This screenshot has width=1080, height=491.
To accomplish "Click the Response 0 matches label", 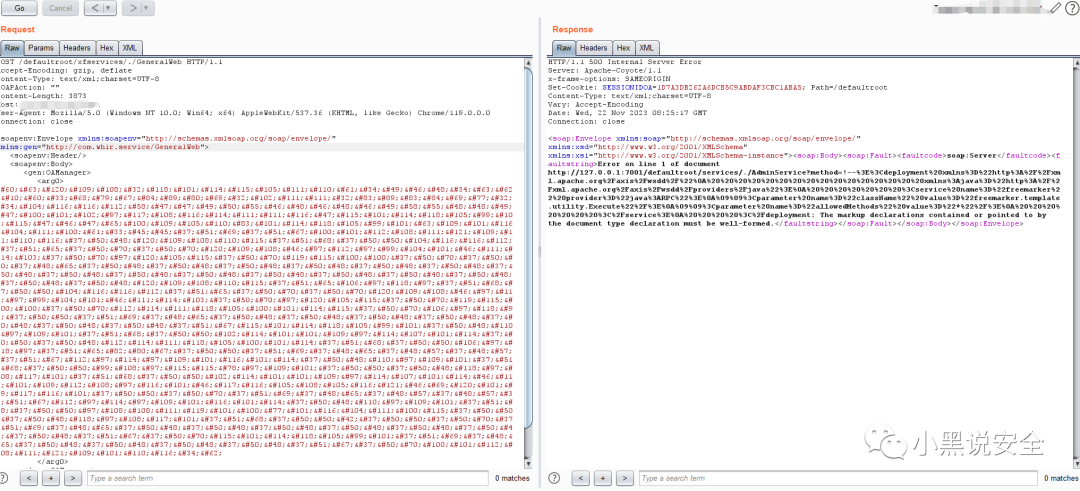I will pyautogui.click(x=1061, y=478).
